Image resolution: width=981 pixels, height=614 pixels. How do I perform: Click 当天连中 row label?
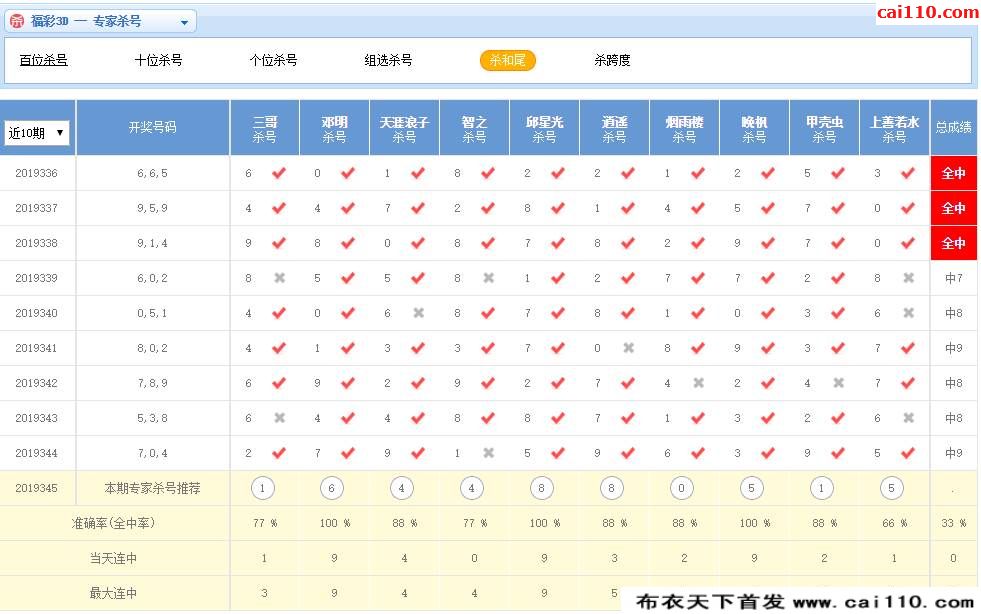pos(113,558)
